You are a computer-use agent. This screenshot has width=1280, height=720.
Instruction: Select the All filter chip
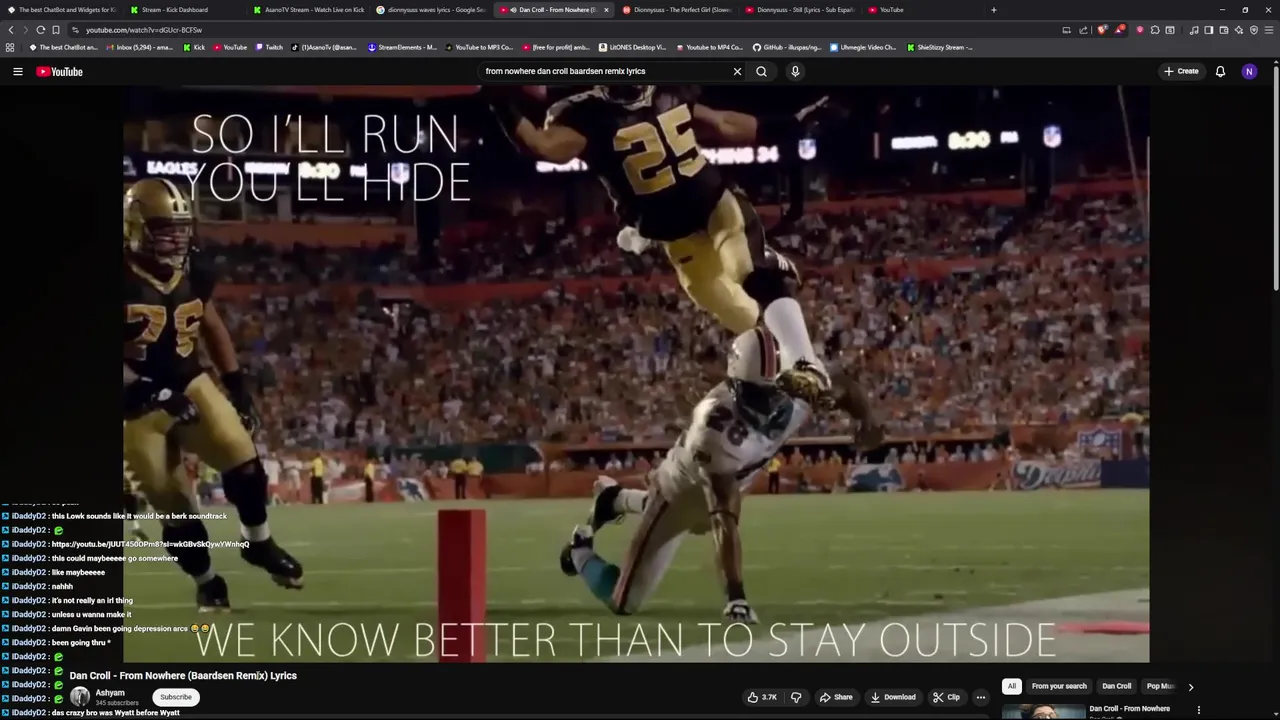click(x=1012, y=686)
